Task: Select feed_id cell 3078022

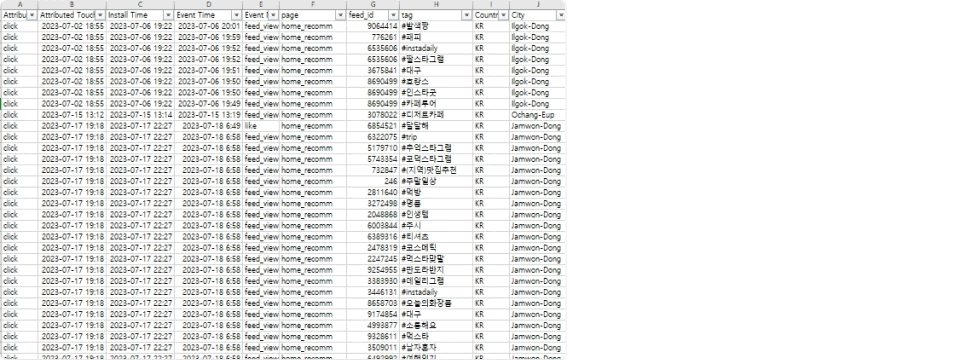Action: 373,114
